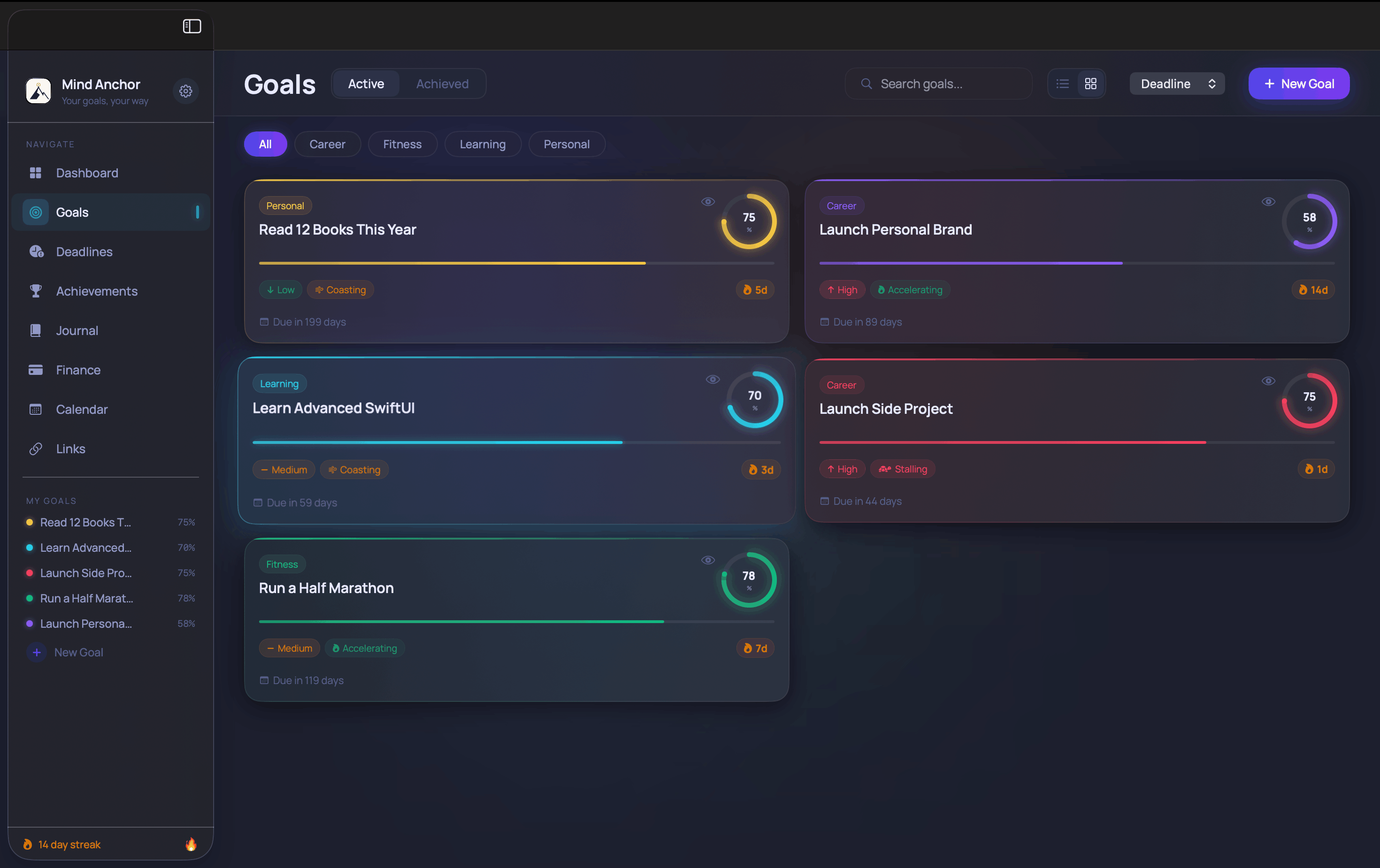1380x868 pixels.
Task: Switch to the Achieved goals tab
Action: click(442, 84)
